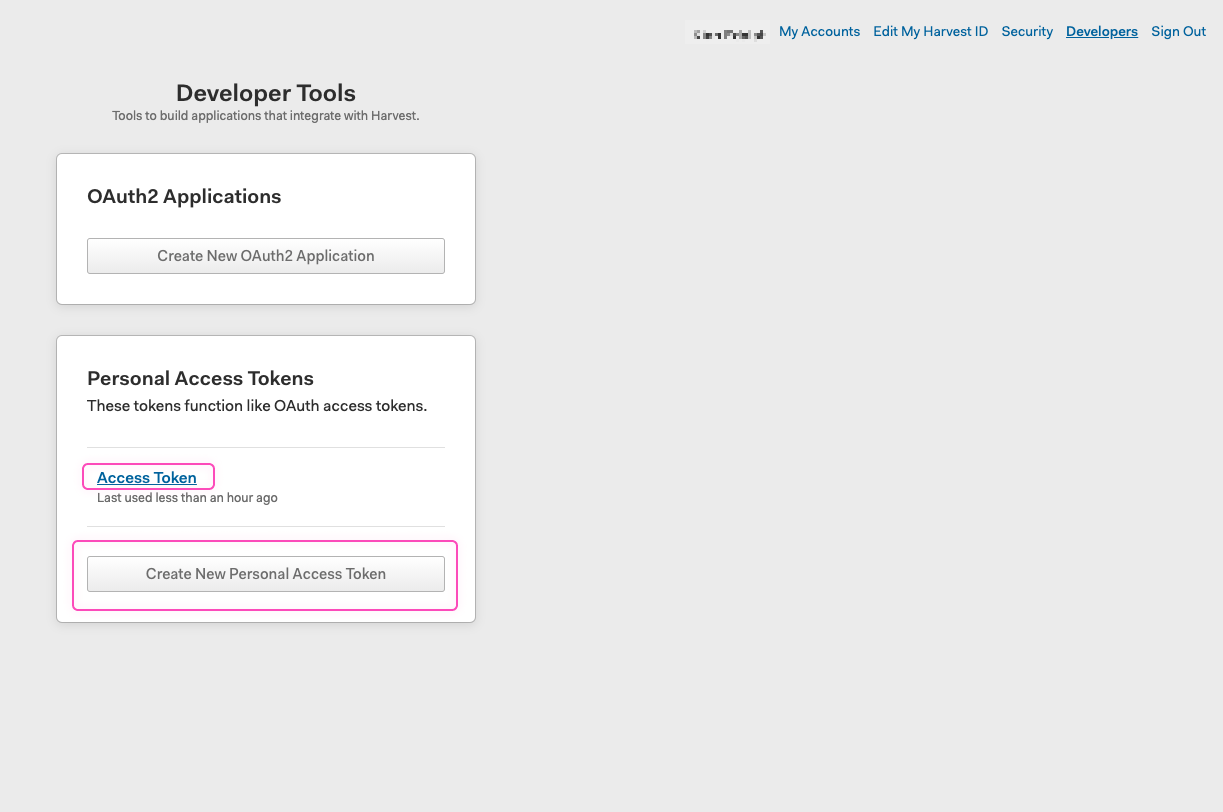Click the Personal Access Tokens section heading

click(x=200, y=378)
